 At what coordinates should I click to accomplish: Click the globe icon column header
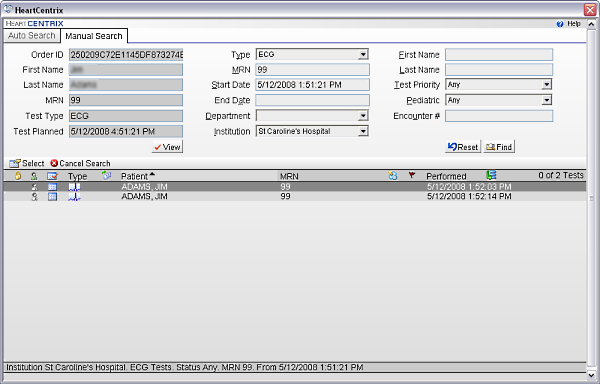(x=393, y=176)
